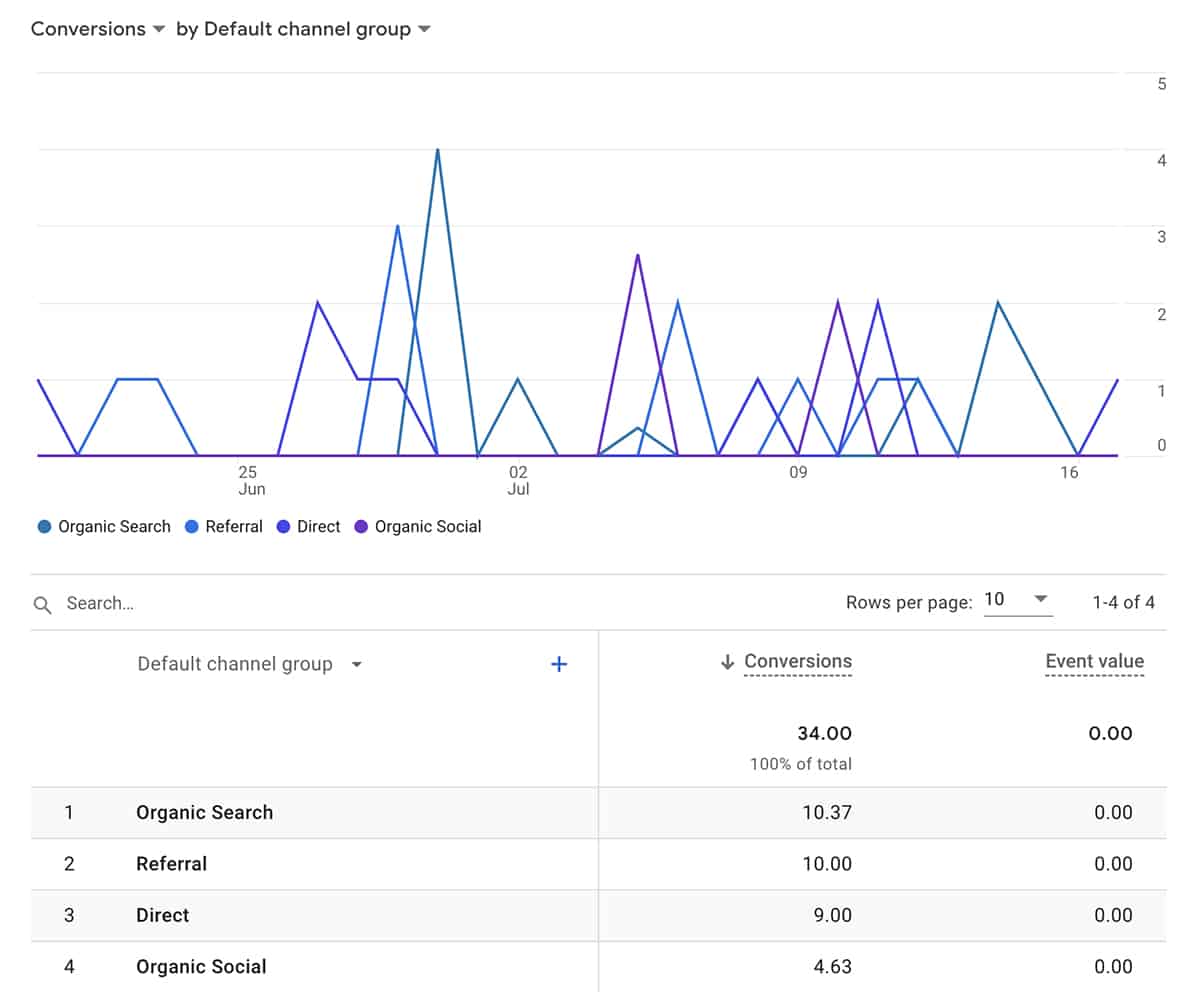Select the Organic Search table row
Viewport: 1200px width, 992px height.
pos(204,812)
